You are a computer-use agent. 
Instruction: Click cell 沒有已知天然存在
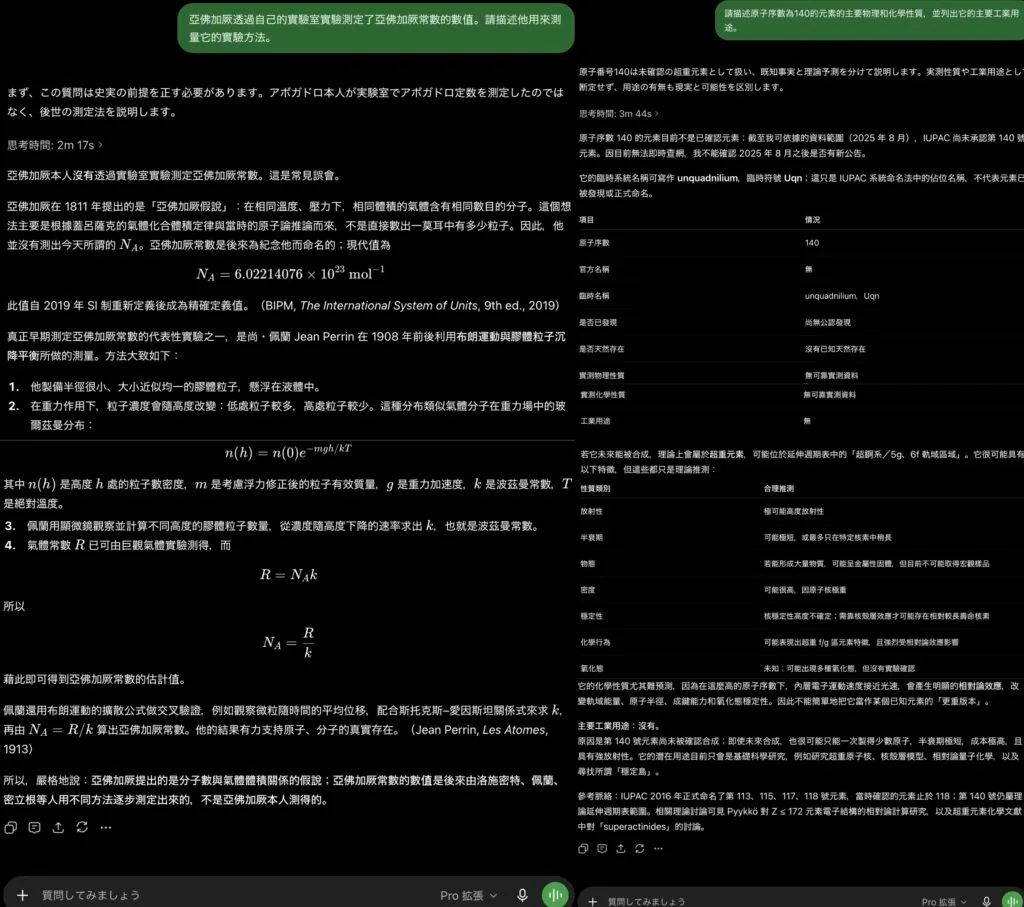[835, 349]
